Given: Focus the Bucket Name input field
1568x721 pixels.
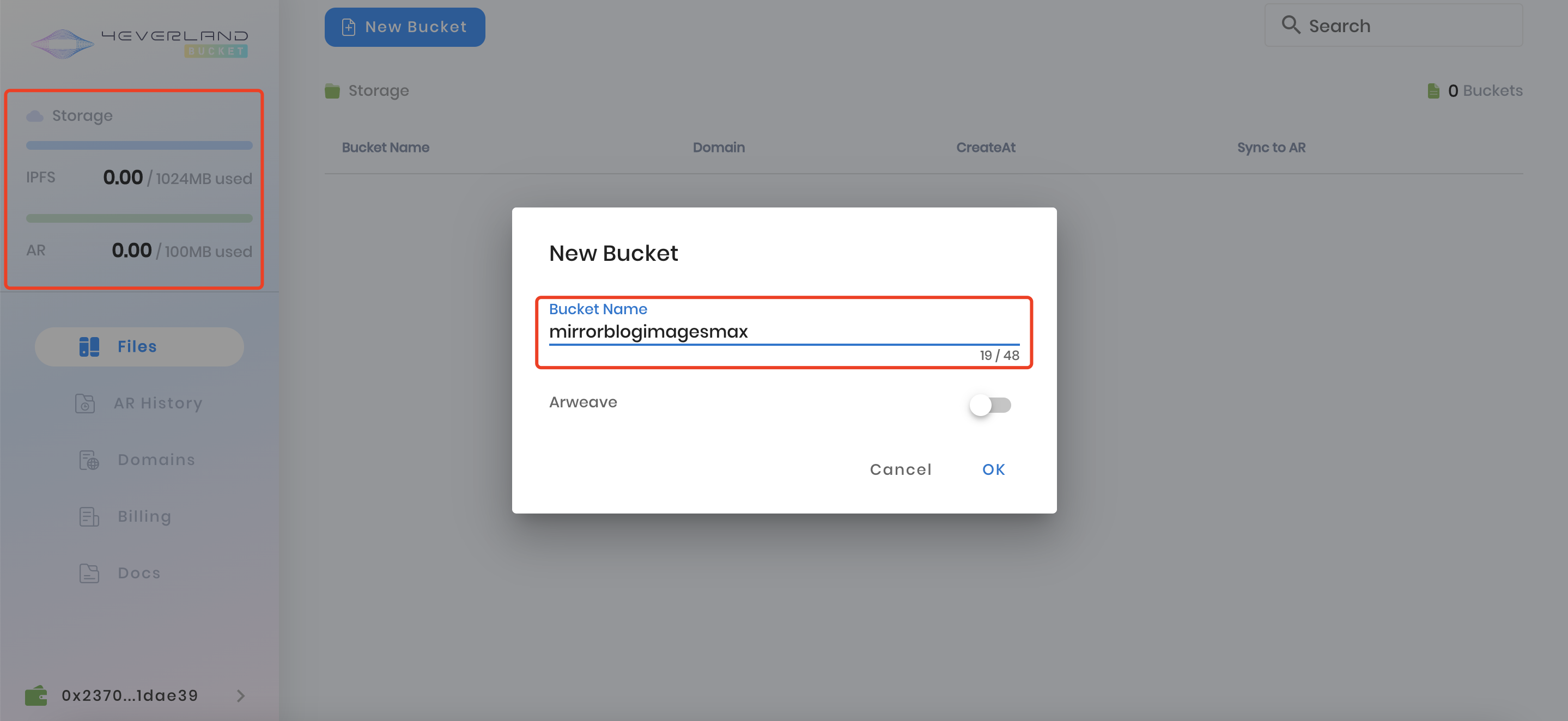Looking at the screenshot, I should click(784, 332).
